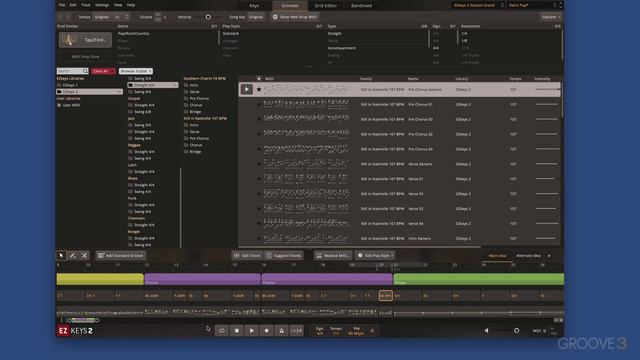Viewport: 640px width, 360px height.
Task: Select Accompaniment type filter
Action: pyautogui.click(x=342, y=48)
